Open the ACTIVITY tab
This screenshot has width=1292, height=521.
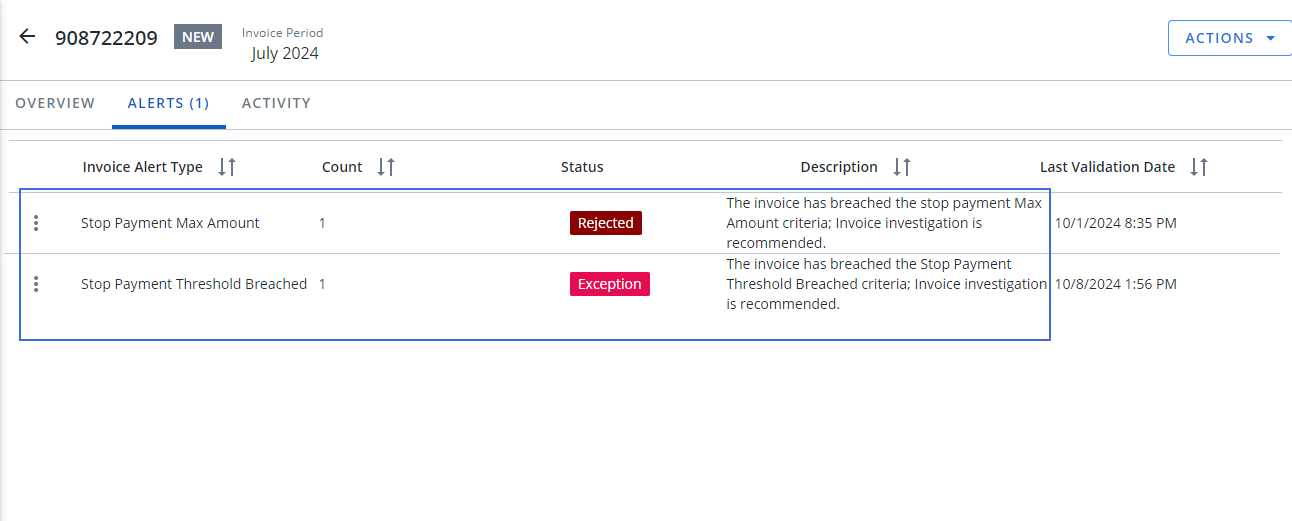[x=276, y=103]
